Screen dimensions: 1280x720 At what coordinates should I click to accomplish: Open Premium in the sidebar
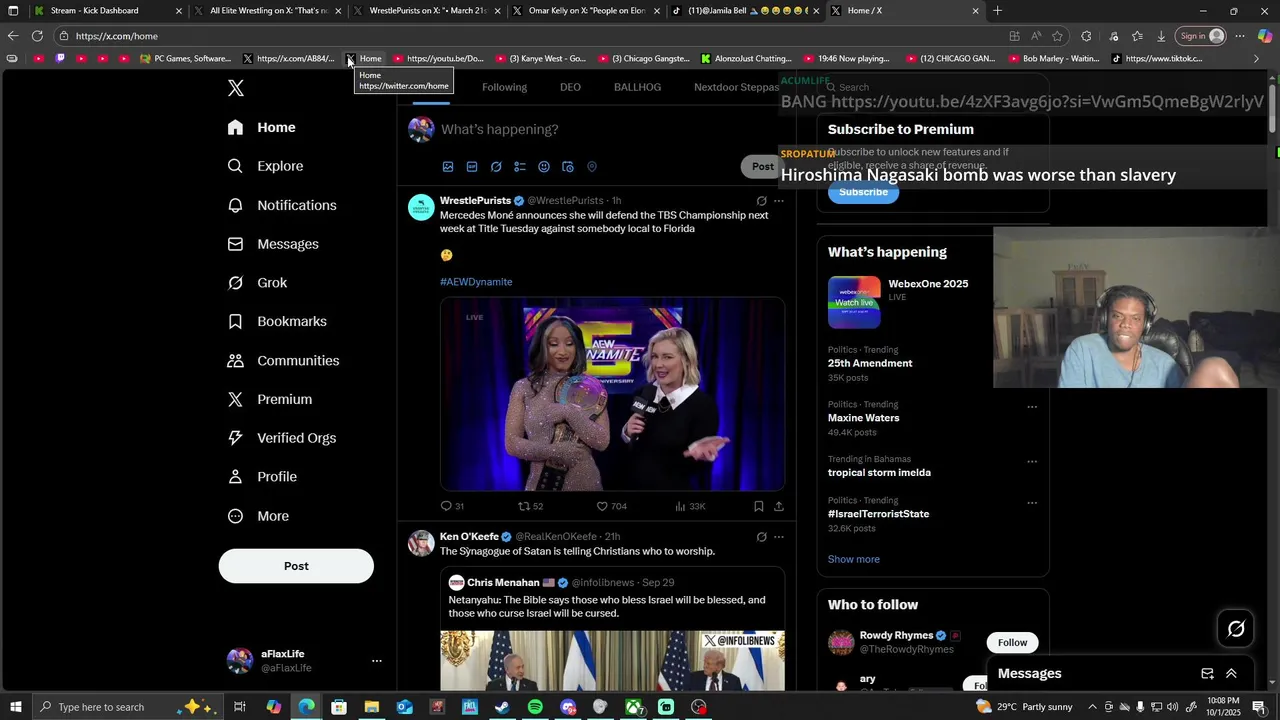270,399
